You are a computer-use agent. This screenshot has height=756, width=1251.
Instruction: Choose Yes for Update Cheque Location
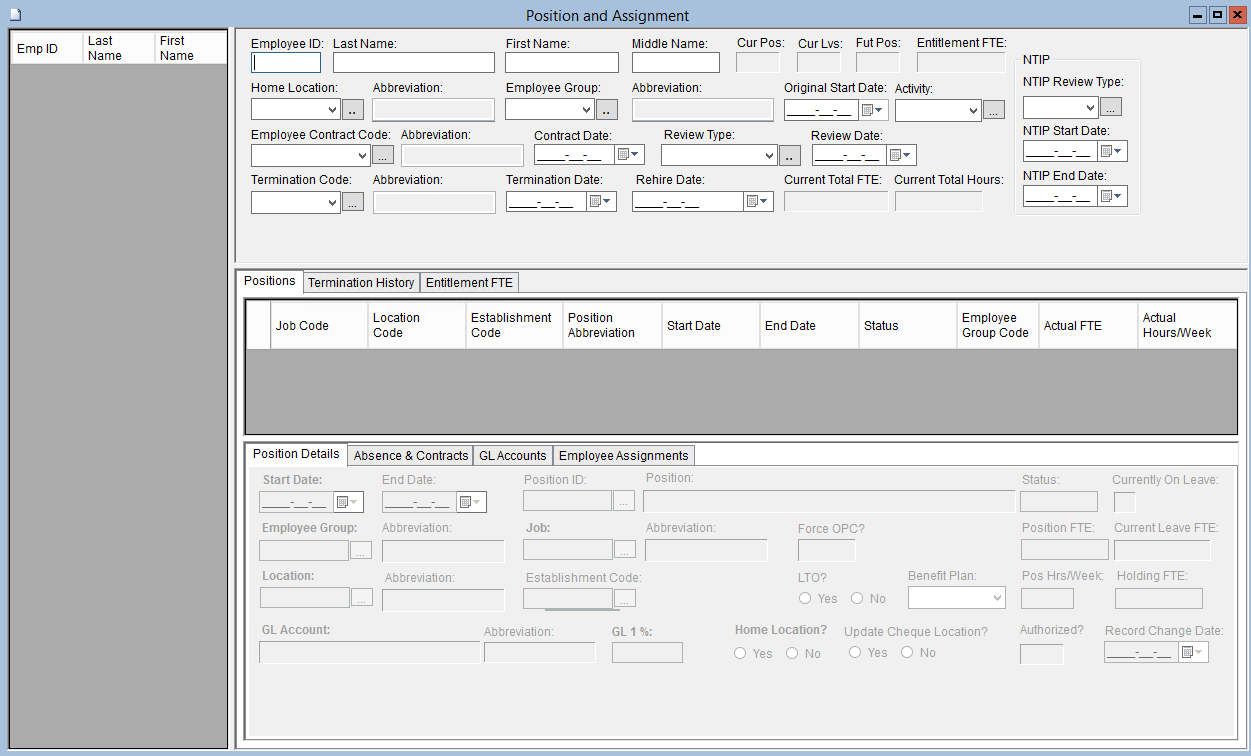click(855, 653)
